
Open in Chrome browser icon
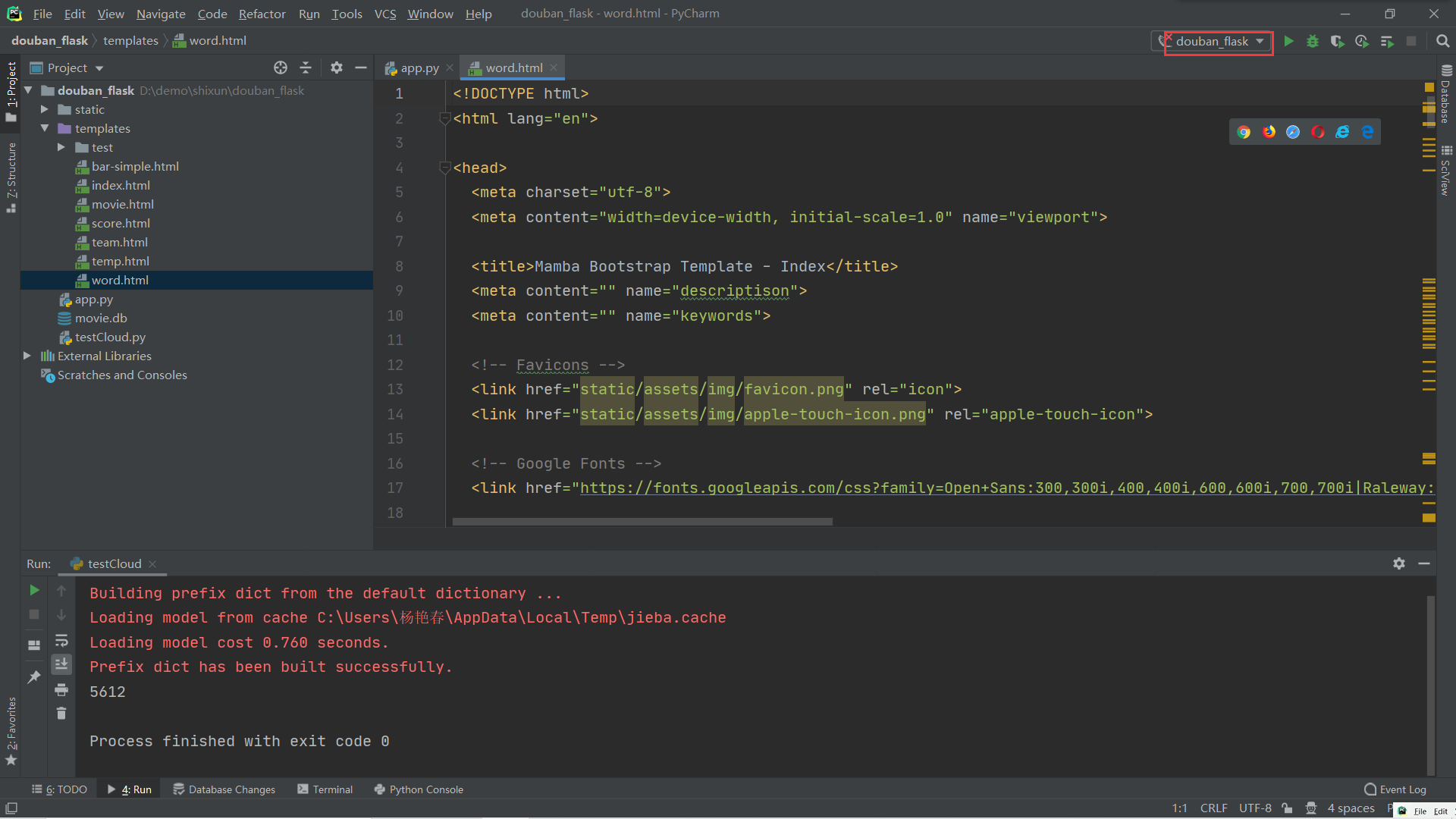click(x=1244, y=132)
